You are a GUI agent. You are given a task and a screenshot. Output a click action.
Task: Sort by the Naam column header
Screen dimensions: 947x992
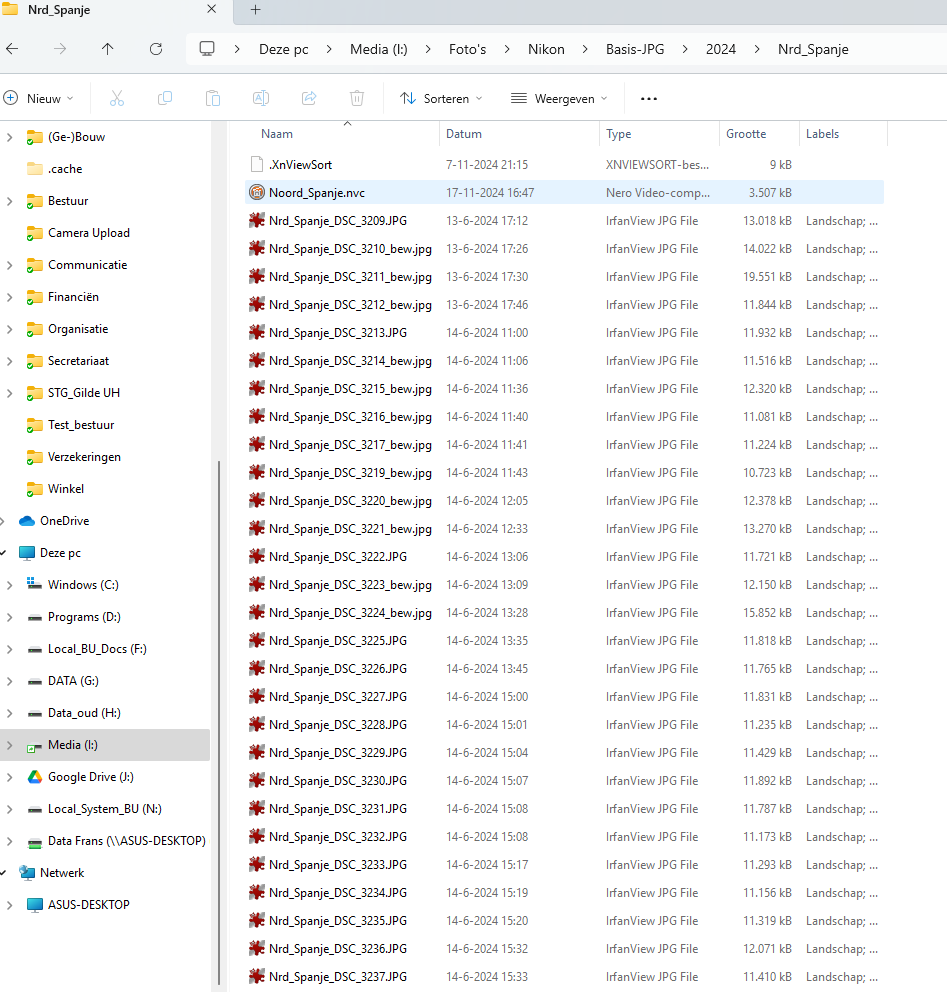pos(277,134)
